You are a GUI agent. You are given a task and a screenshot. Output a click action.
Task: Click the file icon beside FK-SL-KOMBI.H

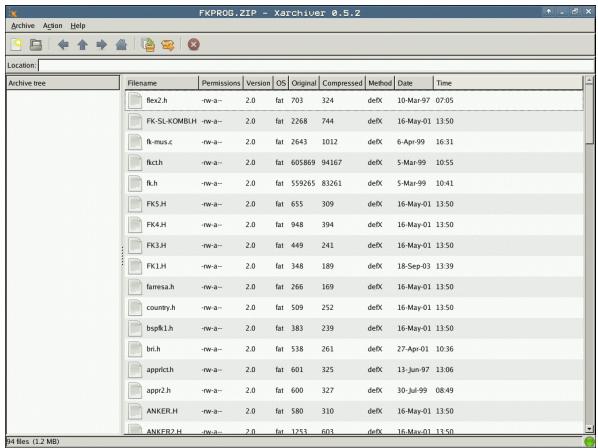135,121
